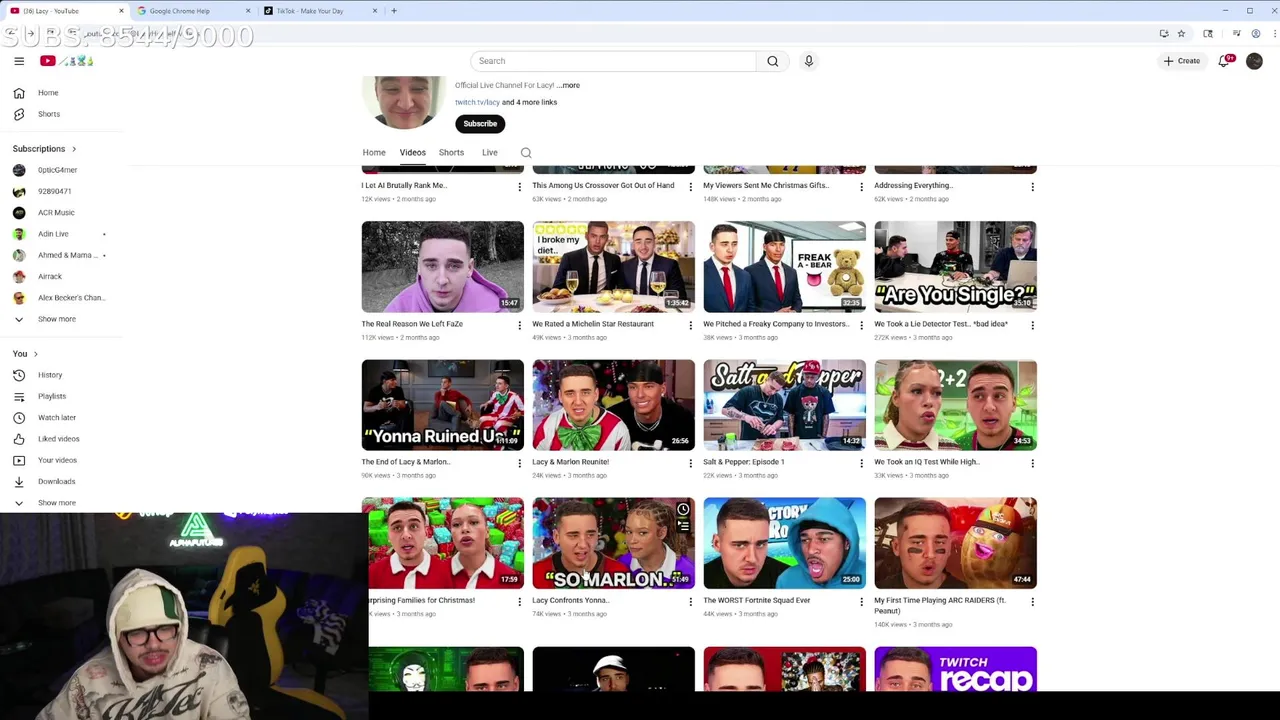Bookmark this page with star icon

(x=1181, y=34)
